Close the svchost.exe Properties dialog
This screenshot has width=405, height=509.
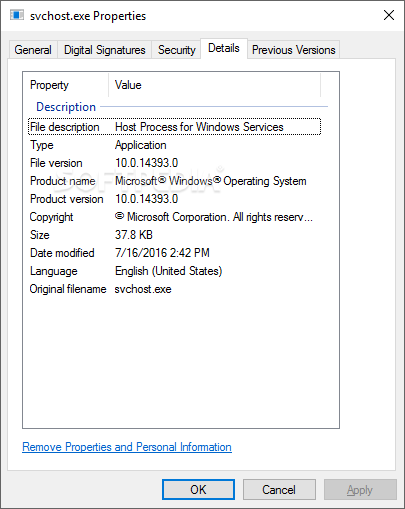tap(389, 15)
